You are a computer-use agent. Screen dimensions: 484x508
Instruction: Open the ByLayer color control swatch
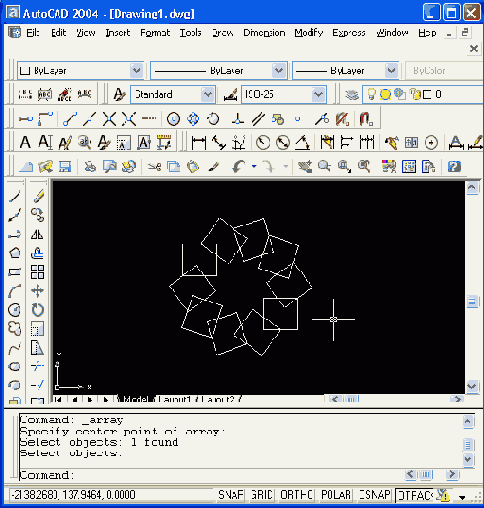click(80, 70)
